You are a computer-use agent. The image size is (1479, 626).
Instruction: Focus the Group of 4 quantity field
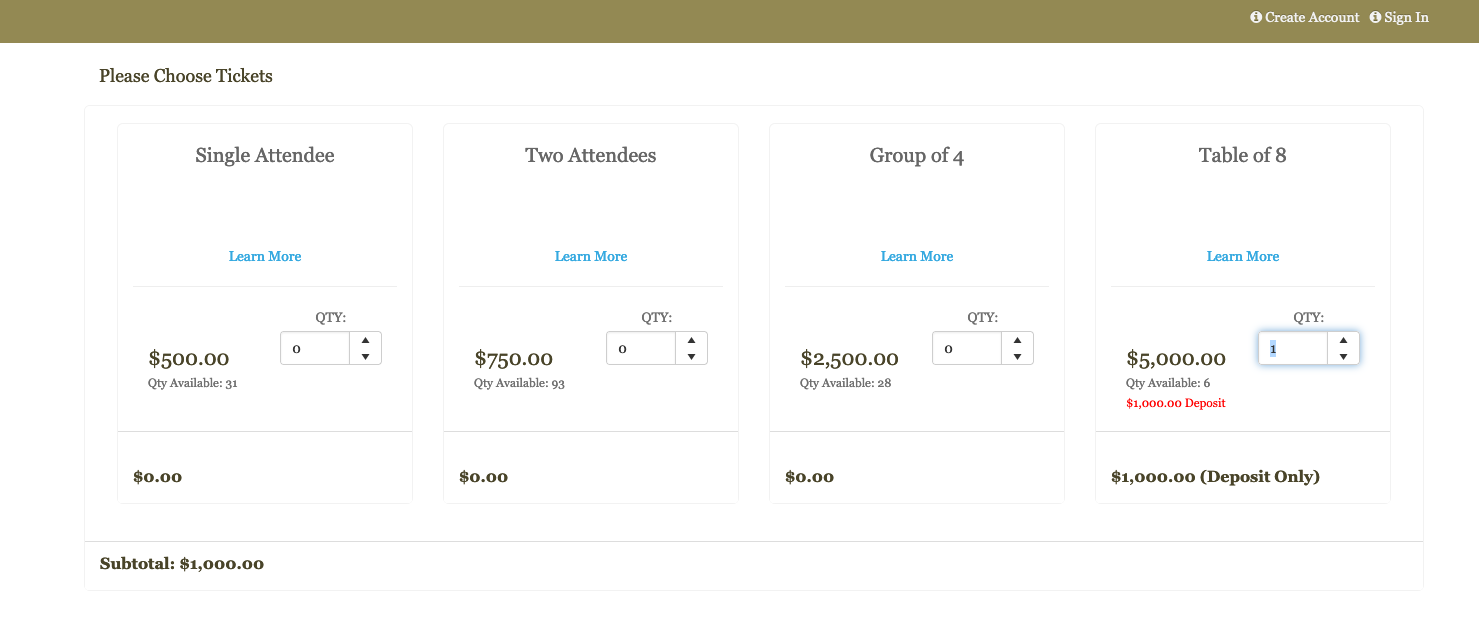click(967, 348)
